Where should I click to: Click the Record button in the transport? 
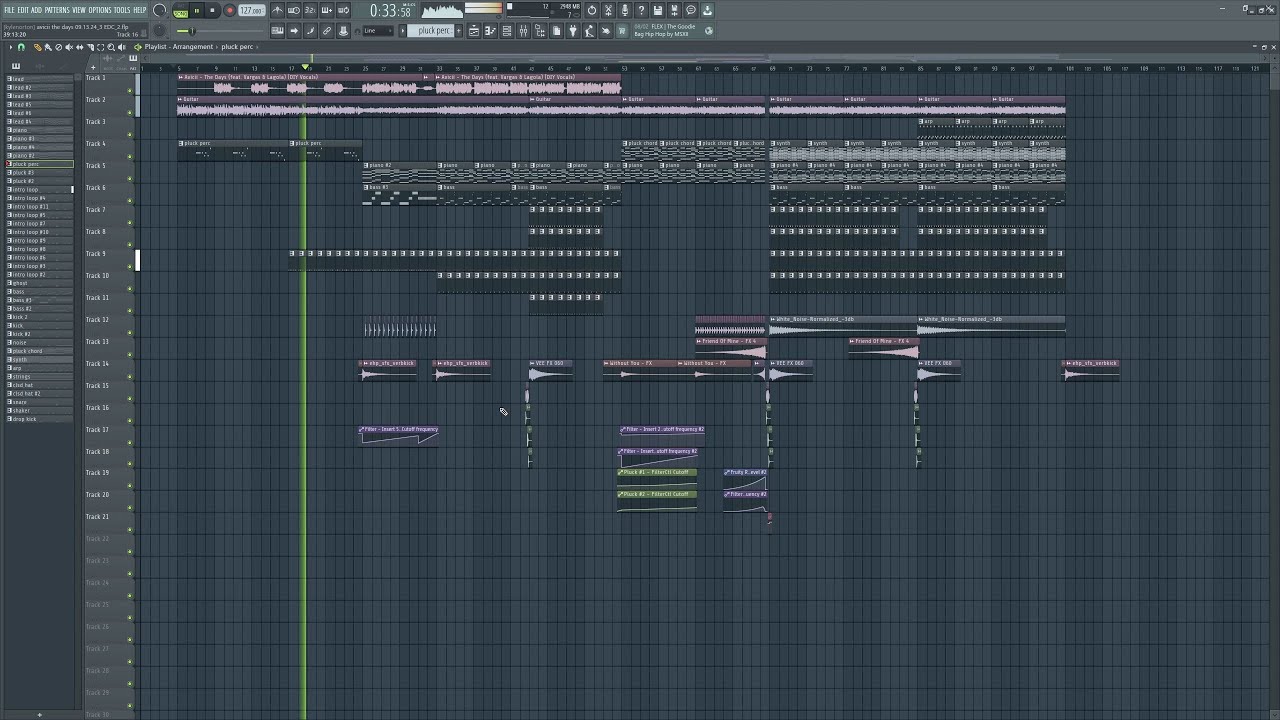pos(229,11)
